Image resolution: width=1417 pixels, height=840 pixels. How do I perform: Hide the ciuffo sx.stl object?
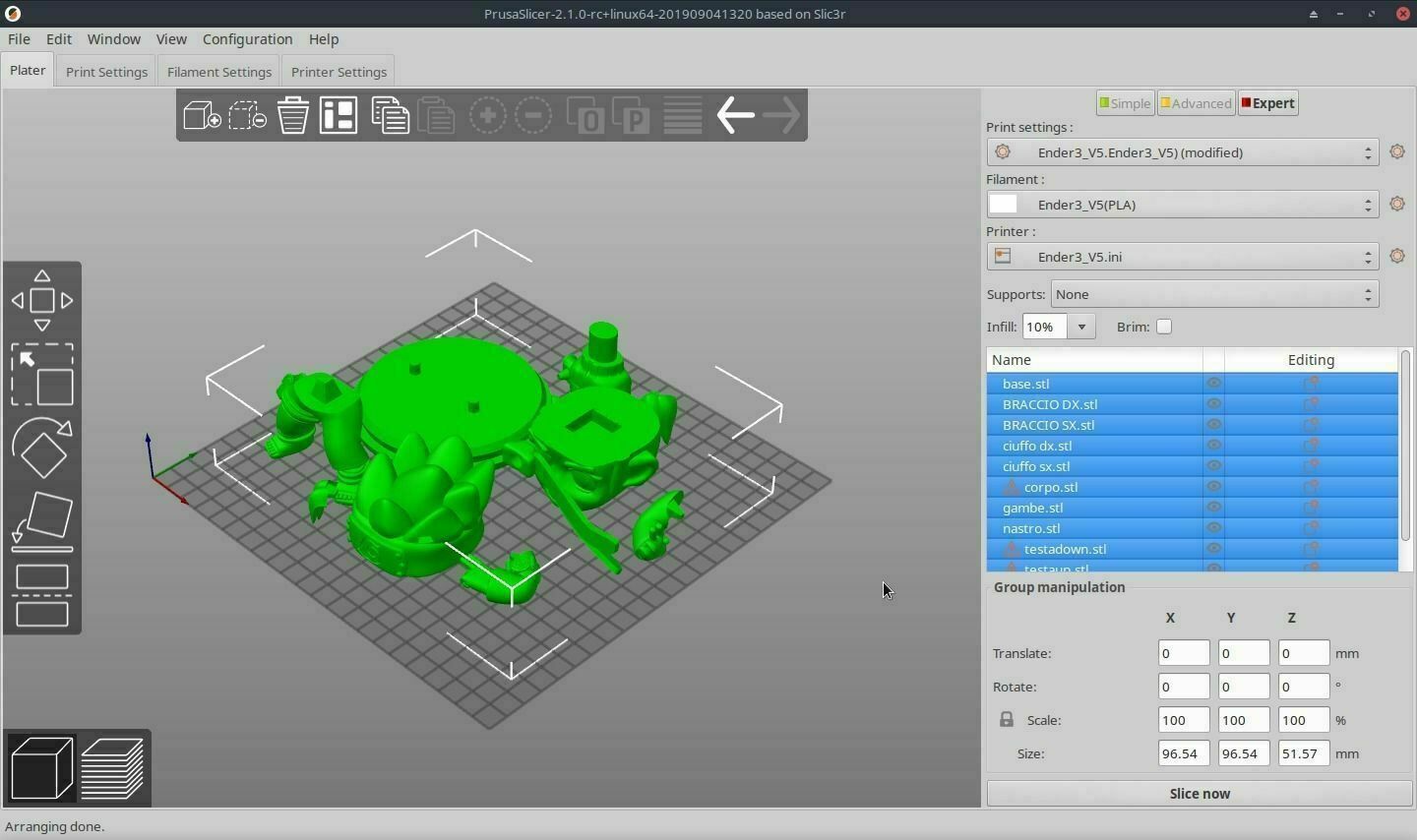[x=1214, y=466]
